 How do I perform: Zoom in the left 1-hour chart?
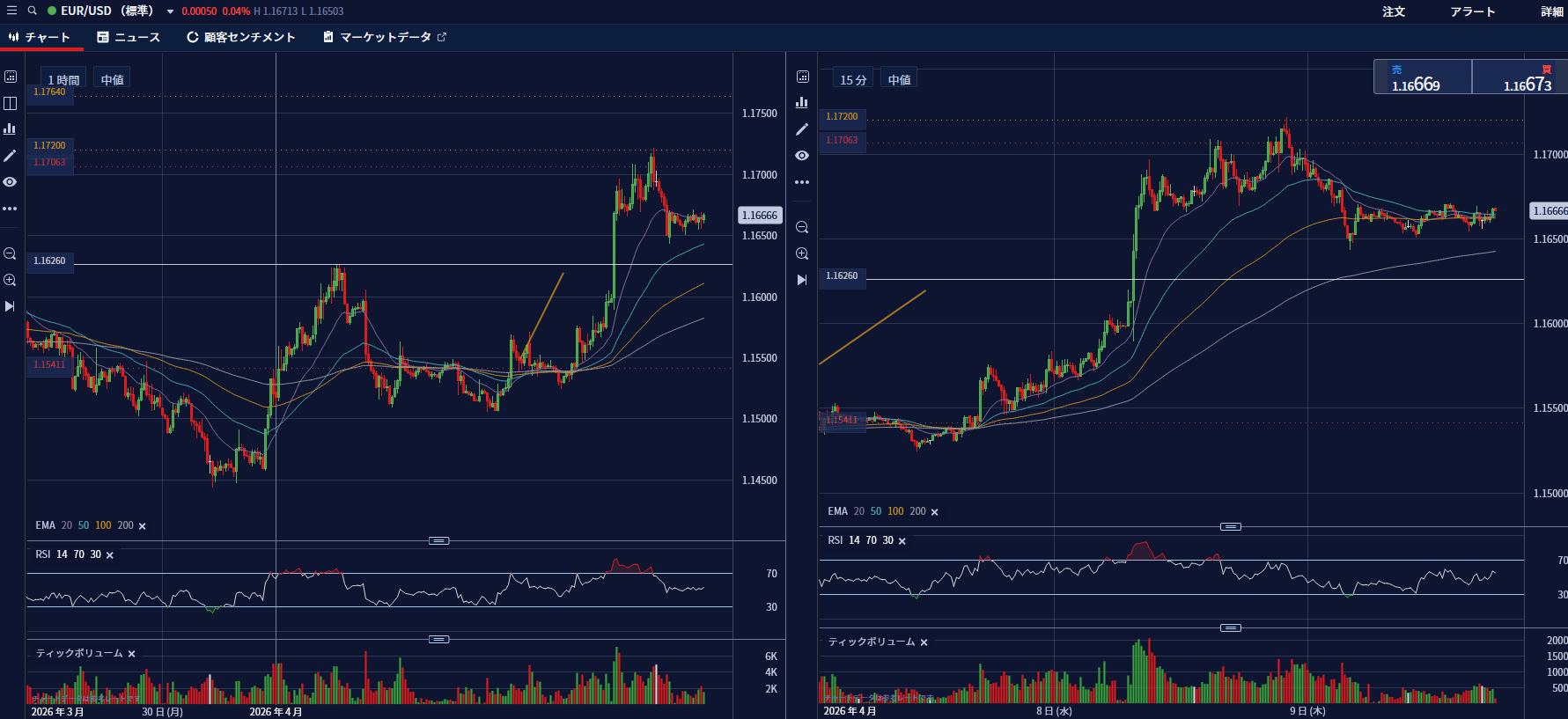pos(11,280)
